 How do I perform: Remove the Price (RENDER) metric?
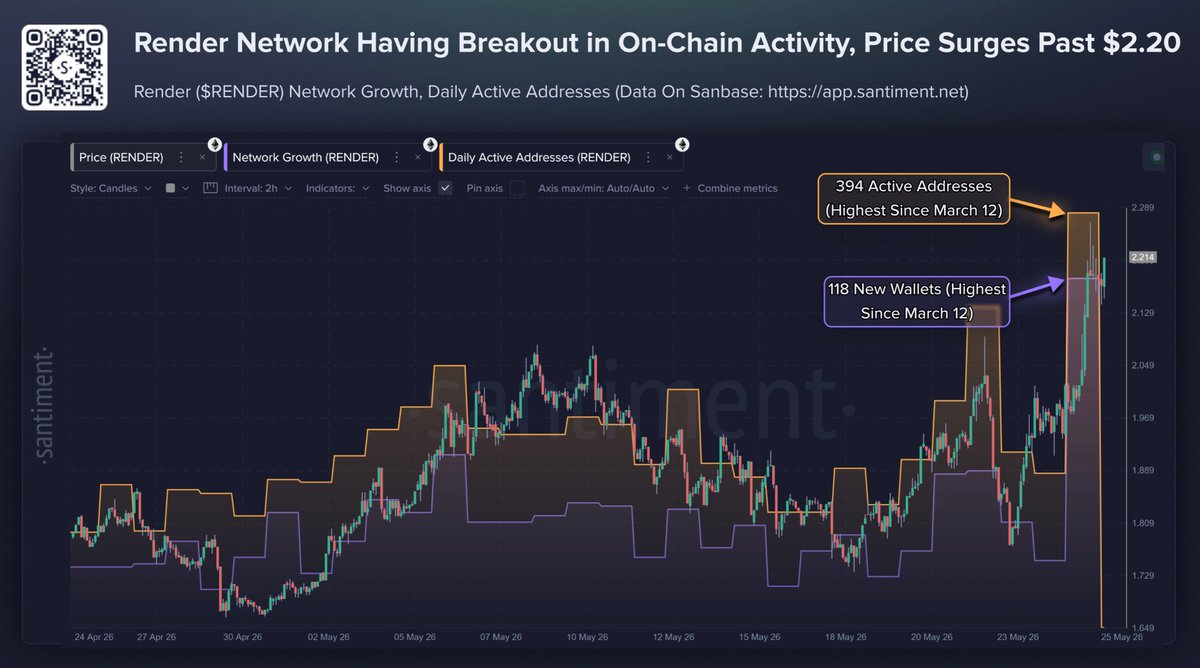[202, 157]
